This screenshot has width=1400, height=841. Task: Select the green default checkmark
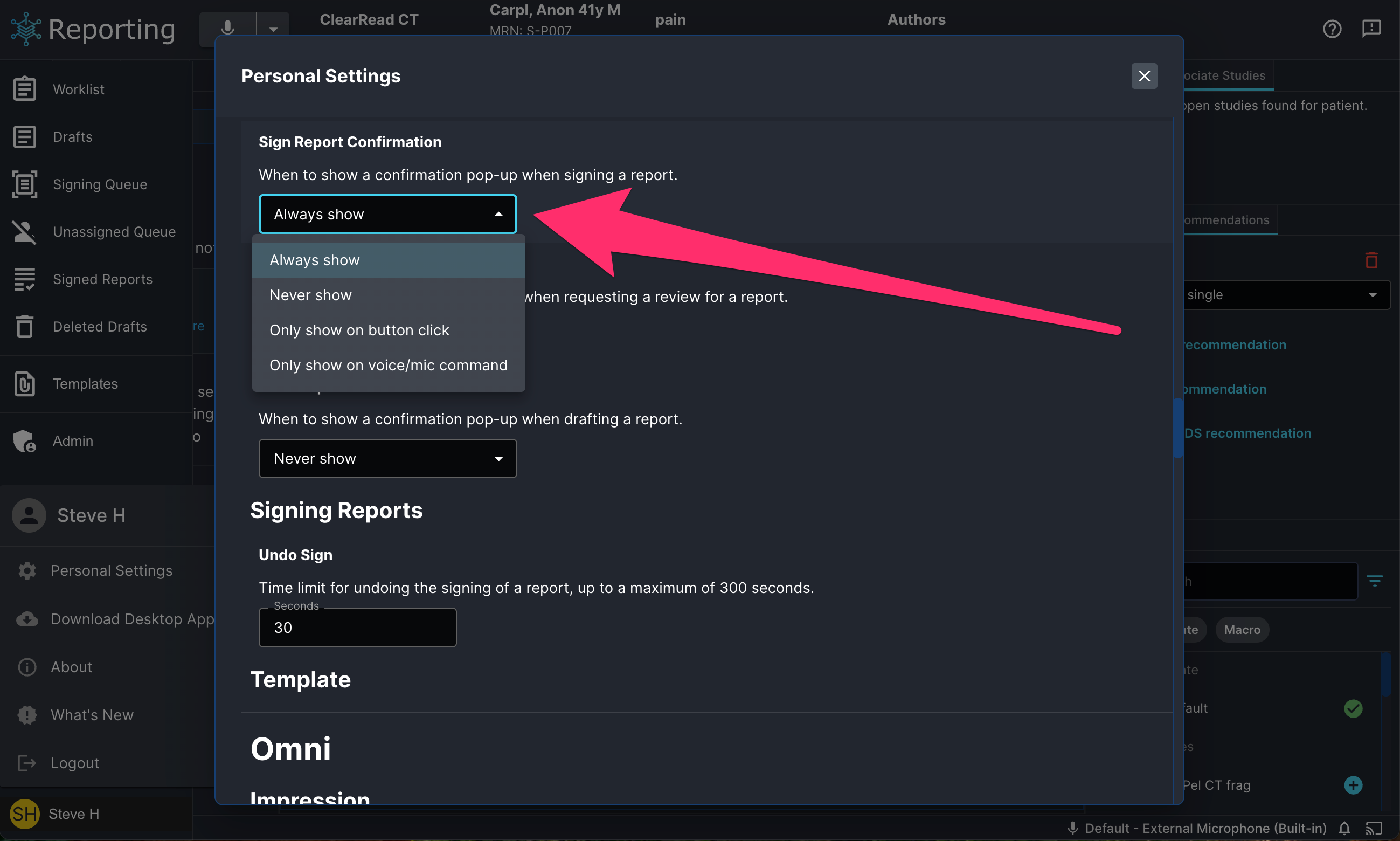(1353, 708)
